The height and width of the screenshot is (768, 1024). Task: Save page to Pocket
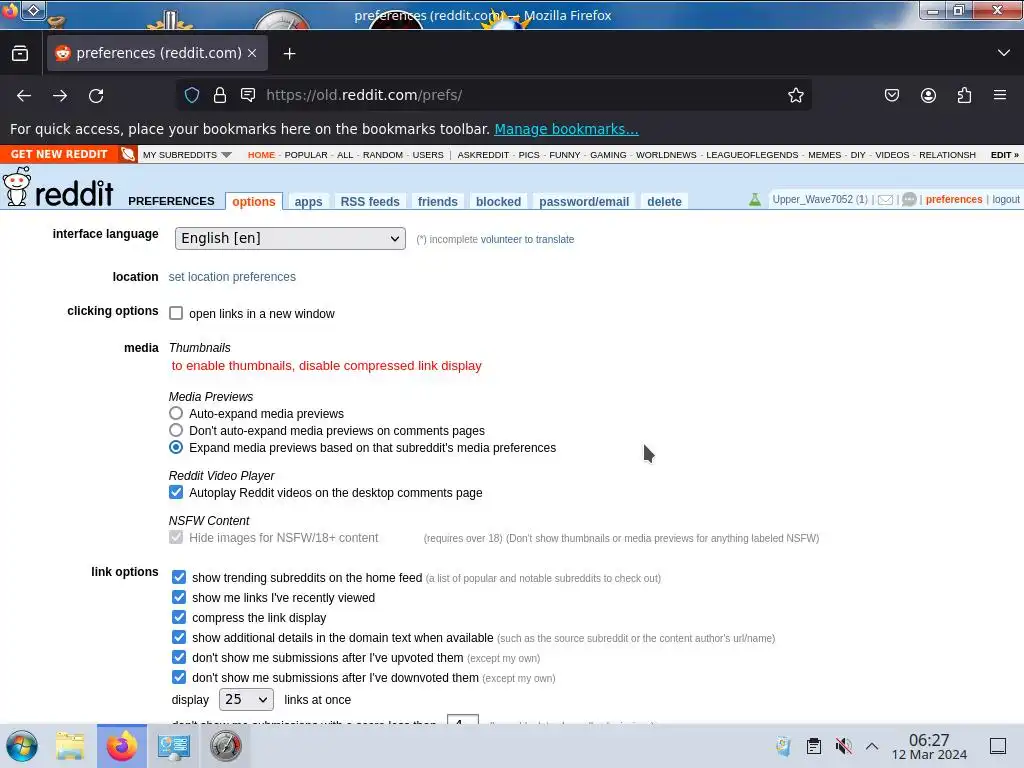(x=891, y=95)
